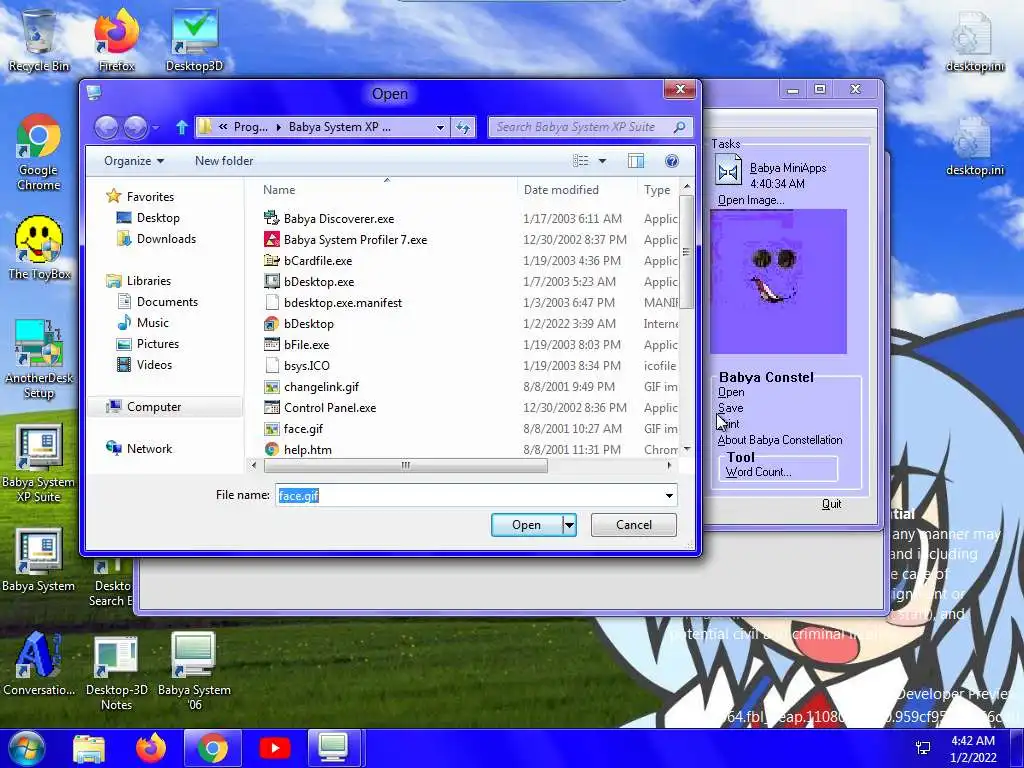Select Babya Discoverer.exe file

(339, 218)
